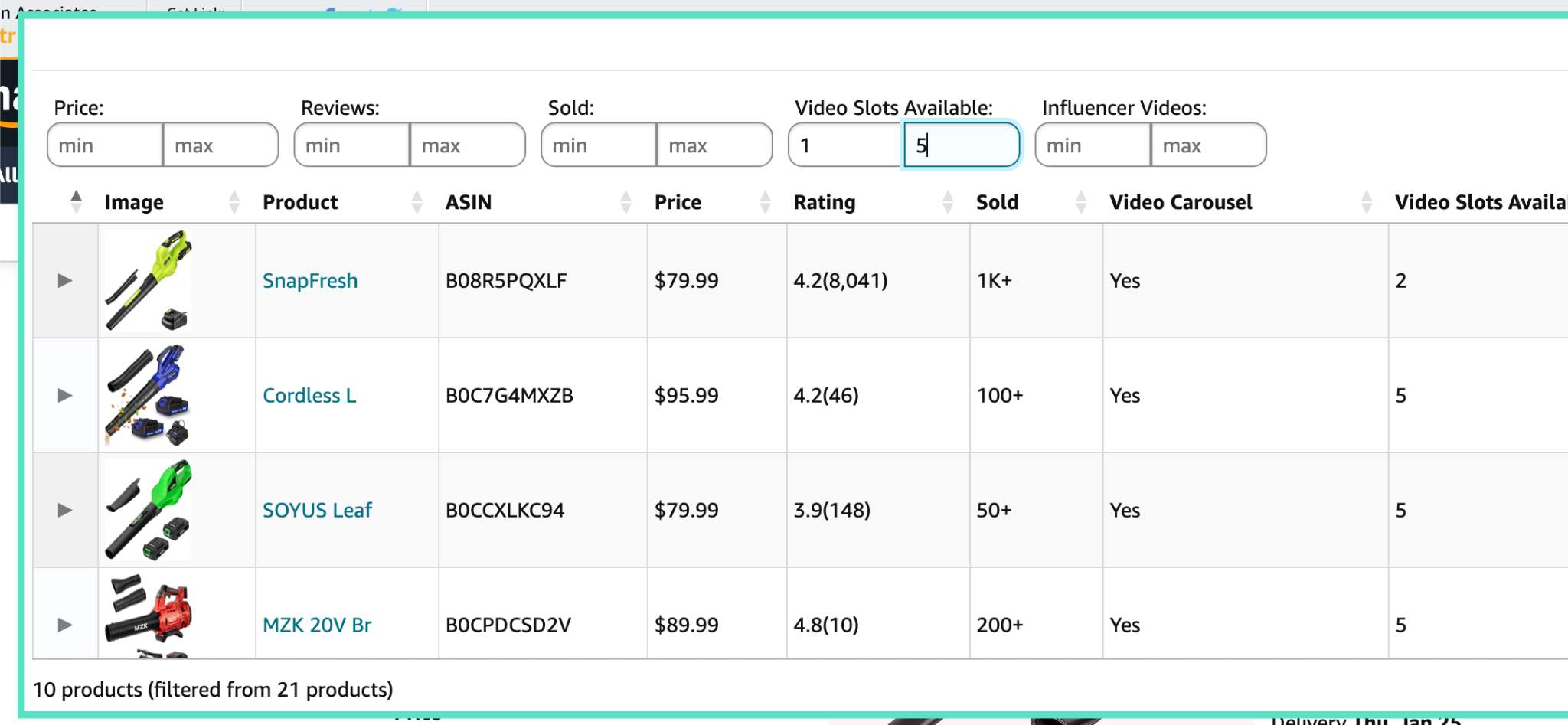Sort table by Sold column
Image resolution: width=1568 pixels, height=725 pixels.
click(x=997, y=202)
